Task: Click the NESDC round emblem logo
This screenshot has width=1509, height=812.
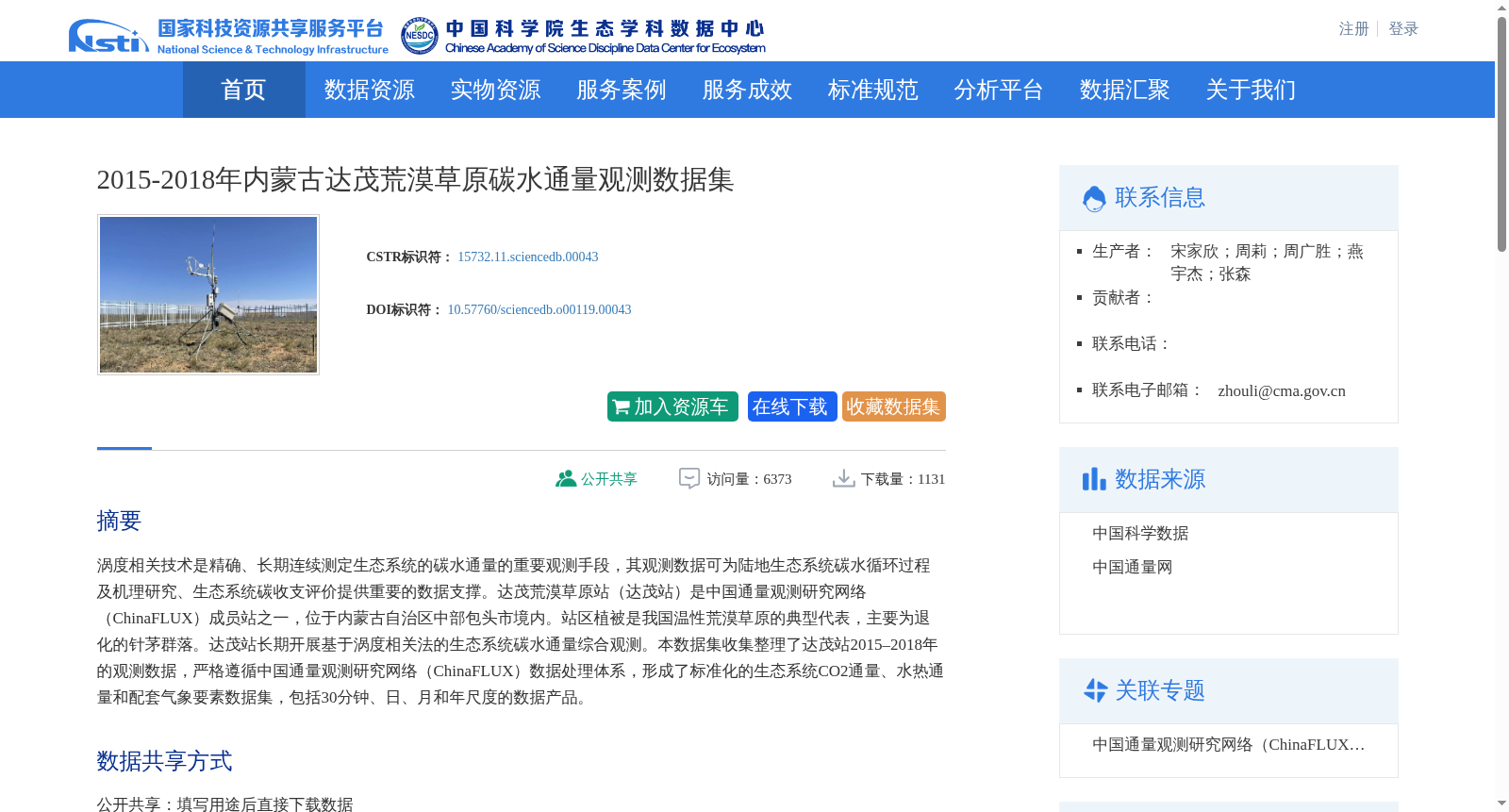Action: [x=420, y=36]
